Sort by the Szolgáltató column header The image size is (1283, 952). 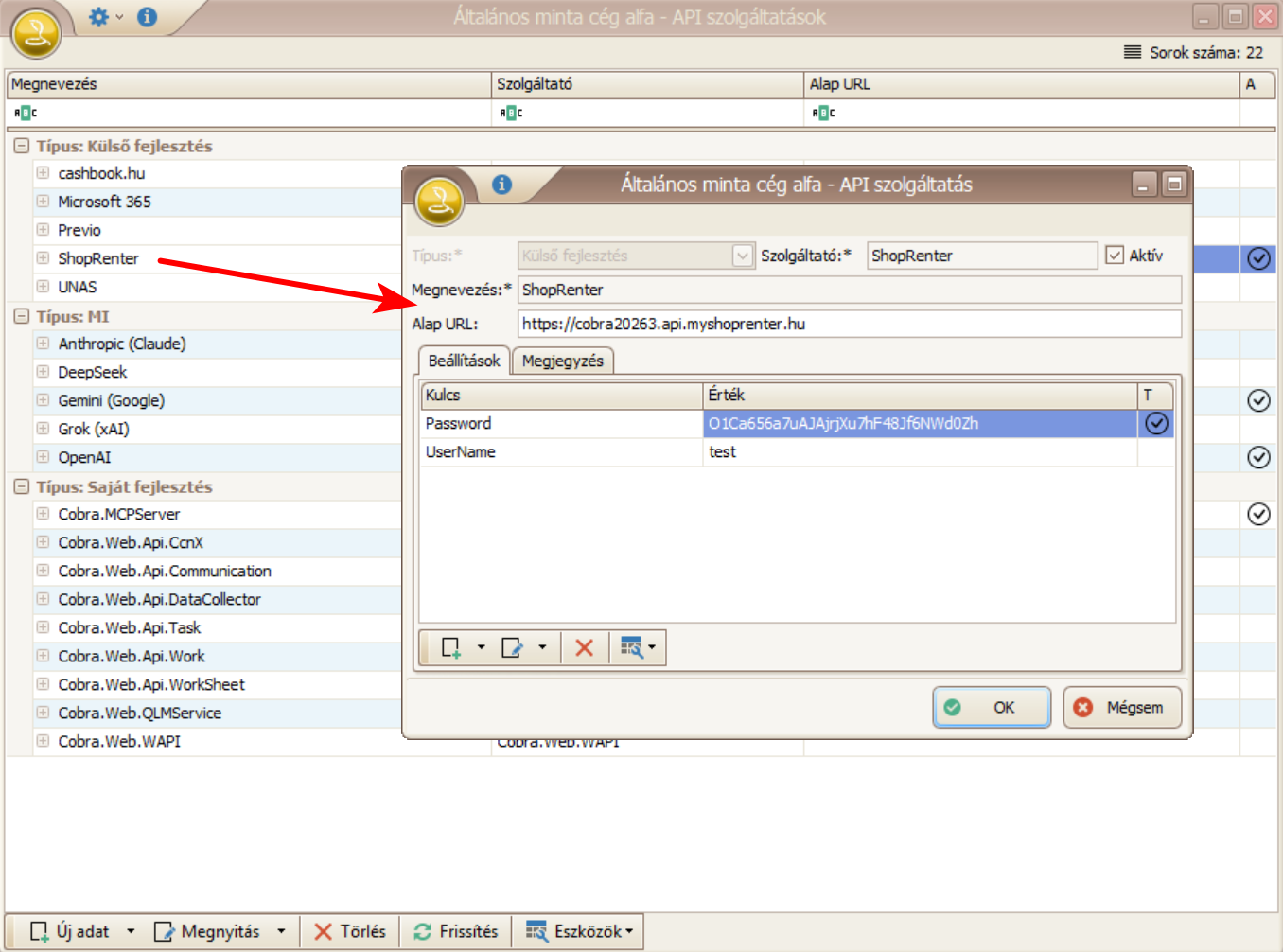tap(647, 84)
